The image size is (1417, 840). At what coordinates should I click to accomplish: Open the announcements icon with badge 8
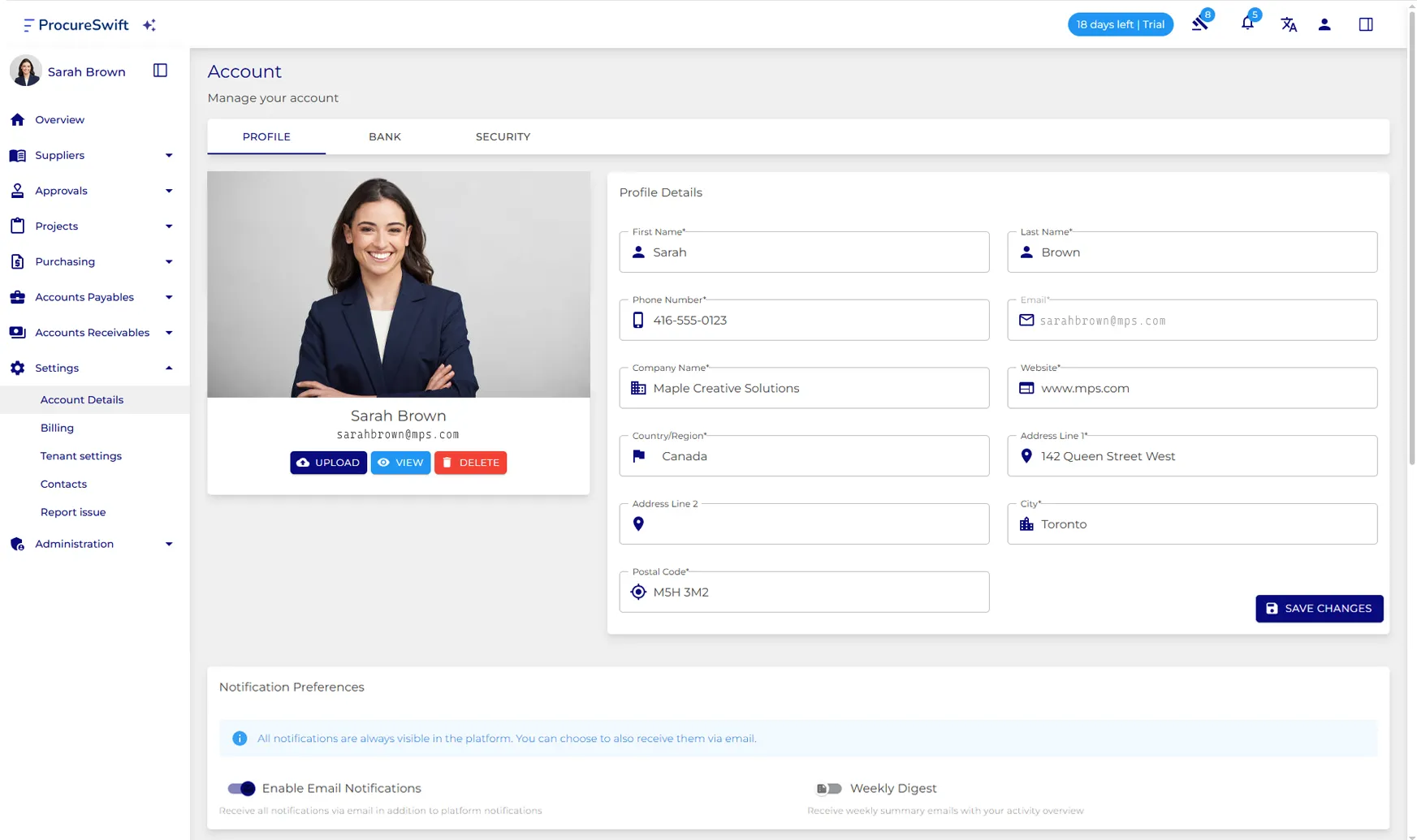(x=1201, y=24)
